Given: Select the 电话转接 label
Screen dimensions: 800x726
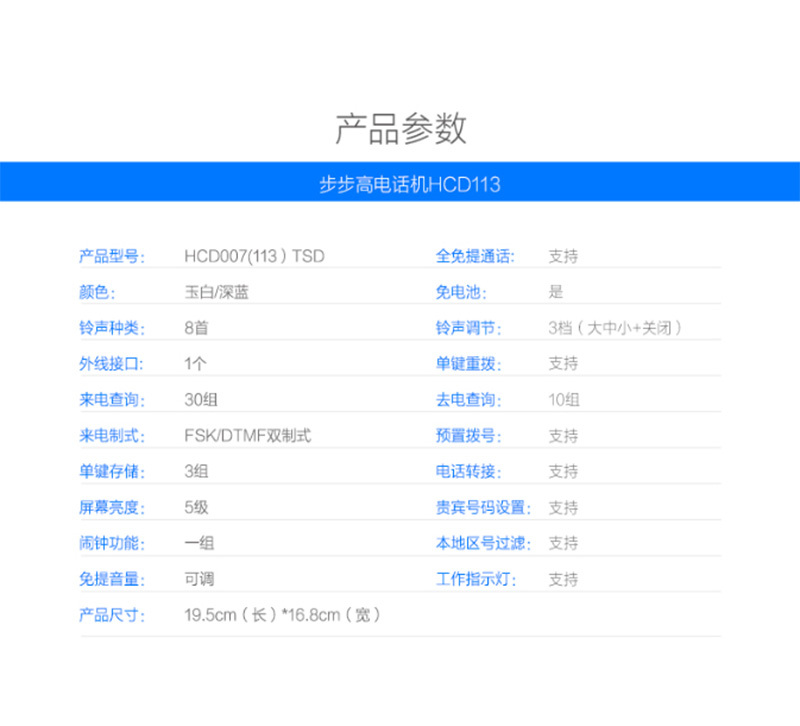Looking at the screenshot, I should (468, 471).
